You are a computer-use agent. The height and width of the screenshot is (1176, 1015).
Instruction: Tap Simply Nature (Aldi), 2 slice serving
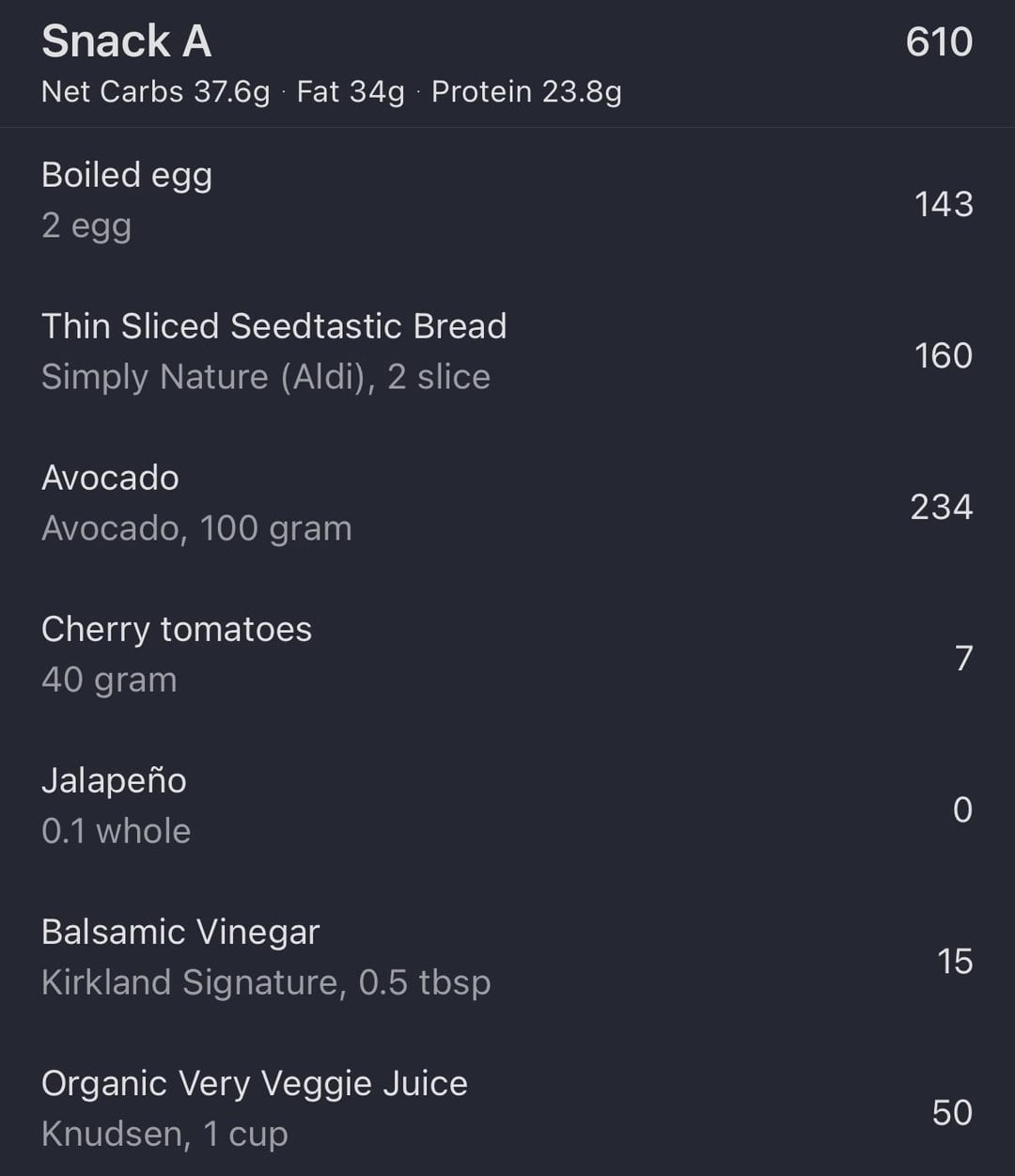click(x=265, y=377)
